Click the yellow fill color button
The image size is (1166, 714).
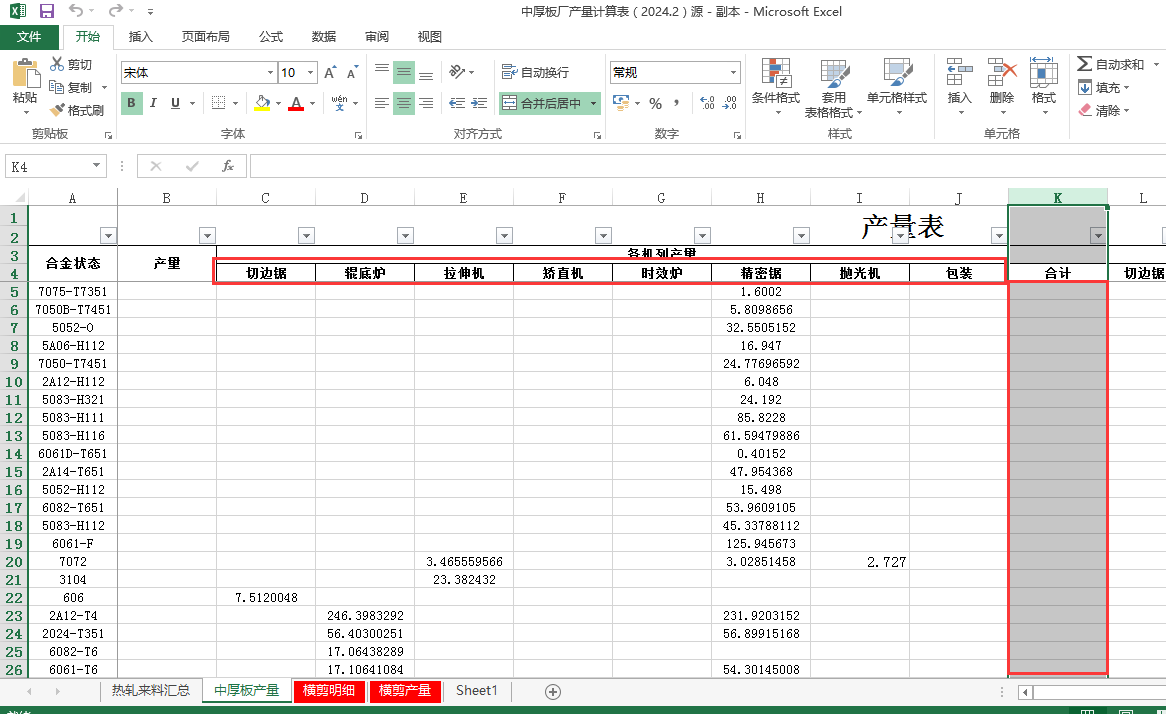[x=262, y=103]
